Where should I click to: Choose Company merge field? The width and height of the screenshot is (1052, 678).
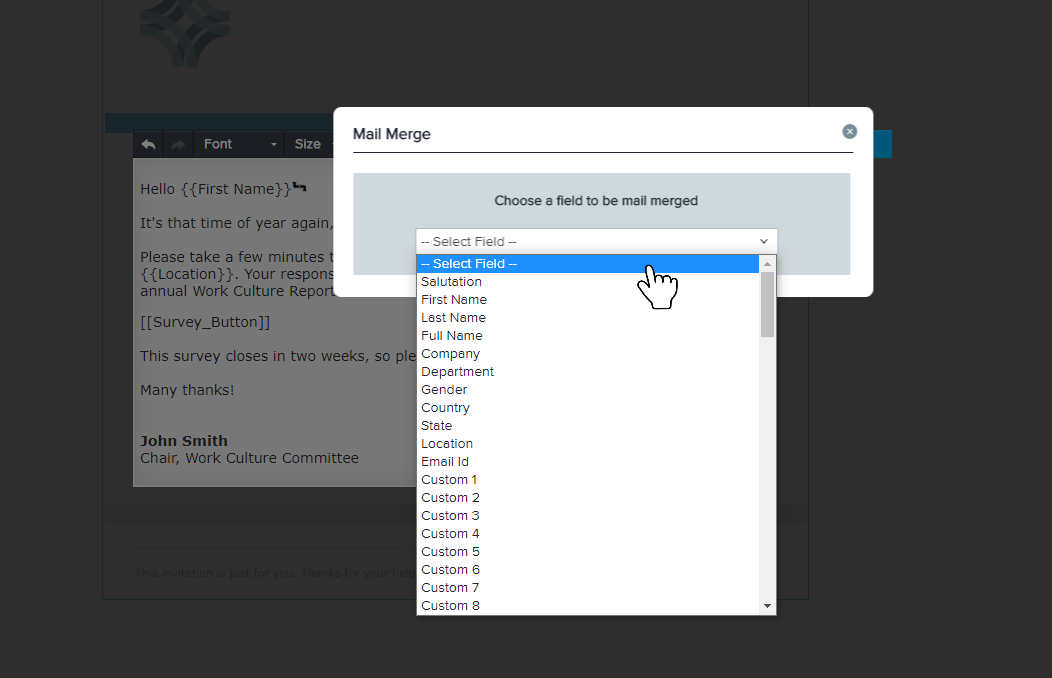(450, 354)
